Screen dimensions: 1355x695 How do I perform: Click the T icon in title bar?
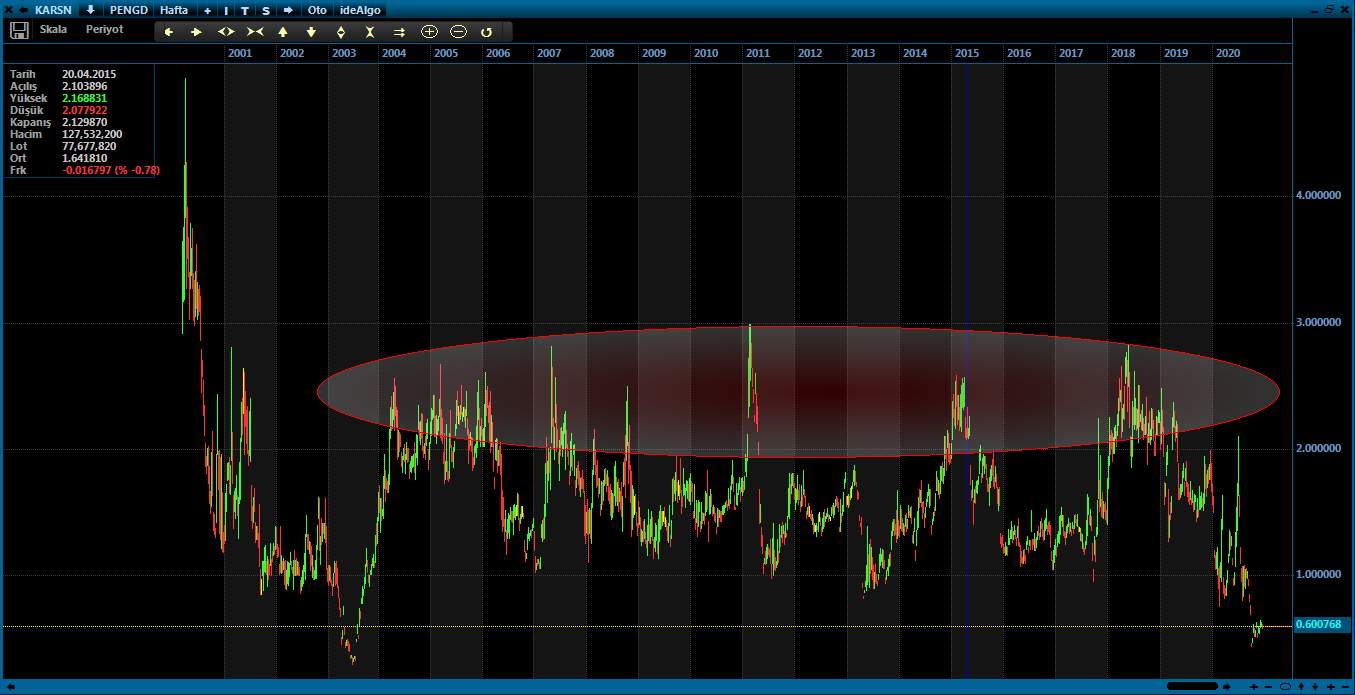[245, 10]
